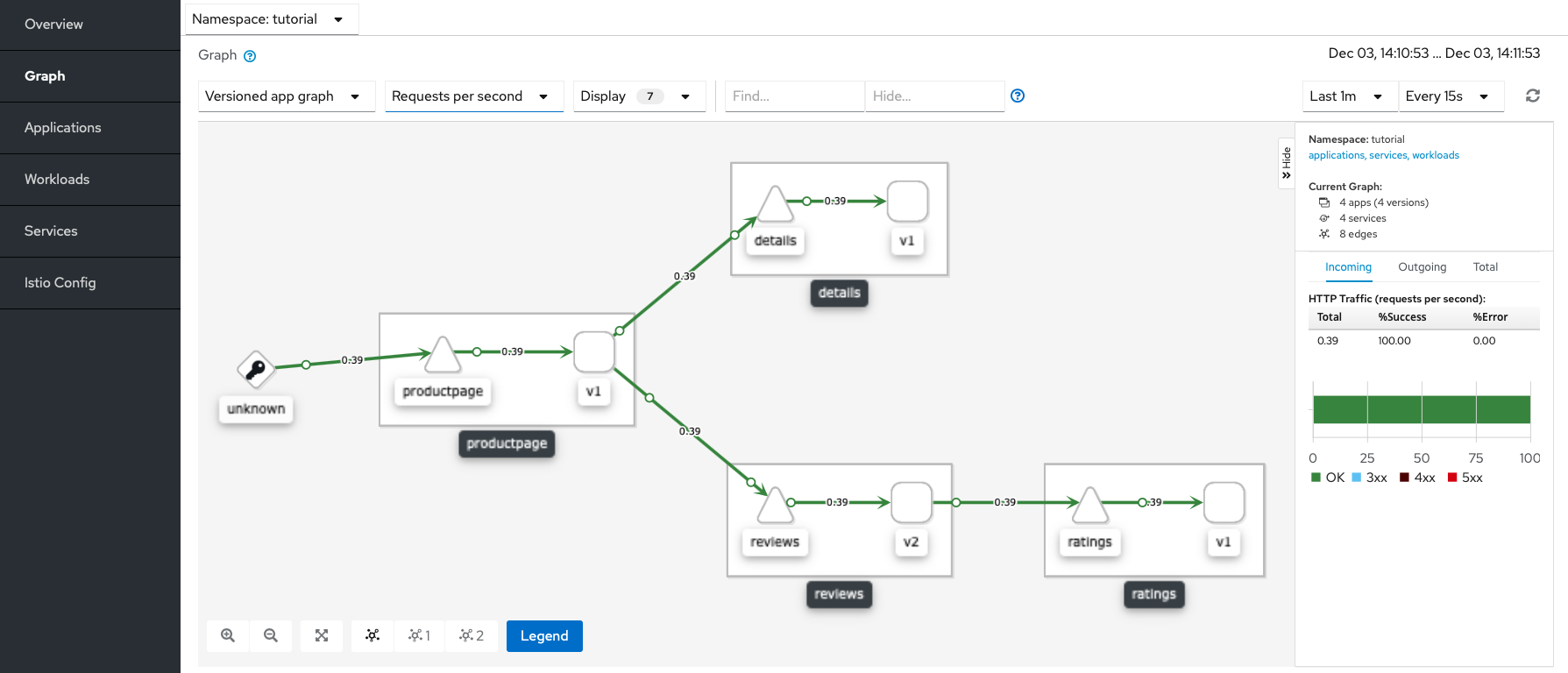Expand the Versioned app graph dropdown
Image resolution: width=1568 pixels, height=673 pixels.
coord(287,96)
